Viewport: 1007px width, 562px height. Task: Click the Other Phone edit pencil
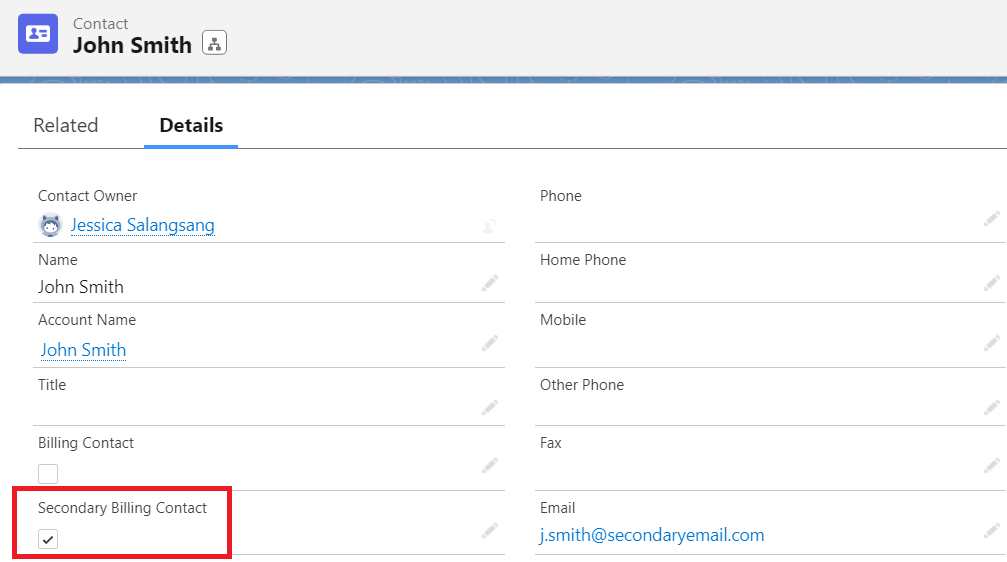[x=991, y=407]
